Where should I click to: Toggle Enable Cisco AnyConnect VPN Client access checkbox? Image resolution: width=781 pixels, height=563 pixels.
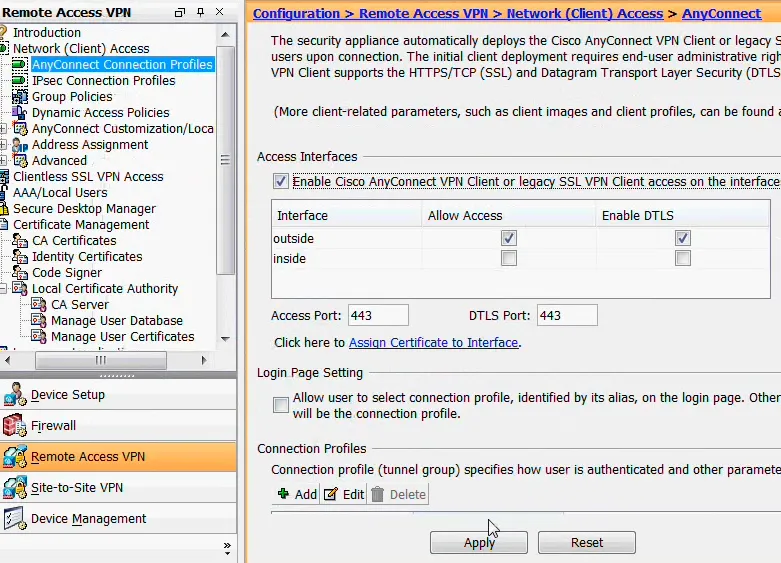point(280,182)
